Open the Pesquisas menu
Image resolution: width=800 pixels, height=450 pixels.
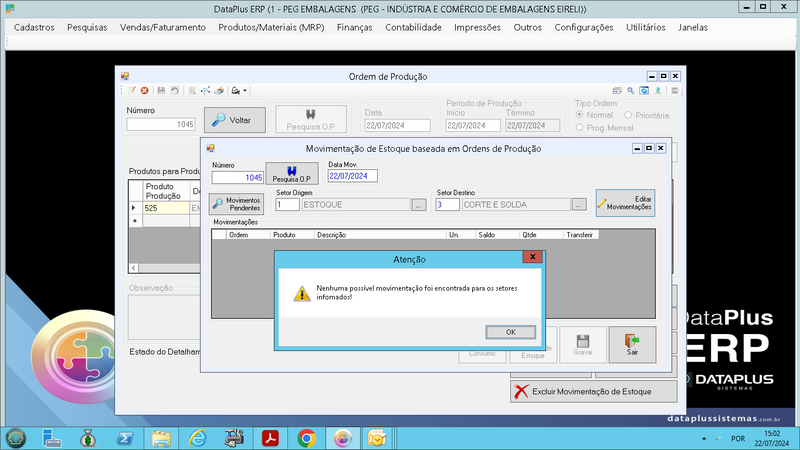tap(87, 28)
